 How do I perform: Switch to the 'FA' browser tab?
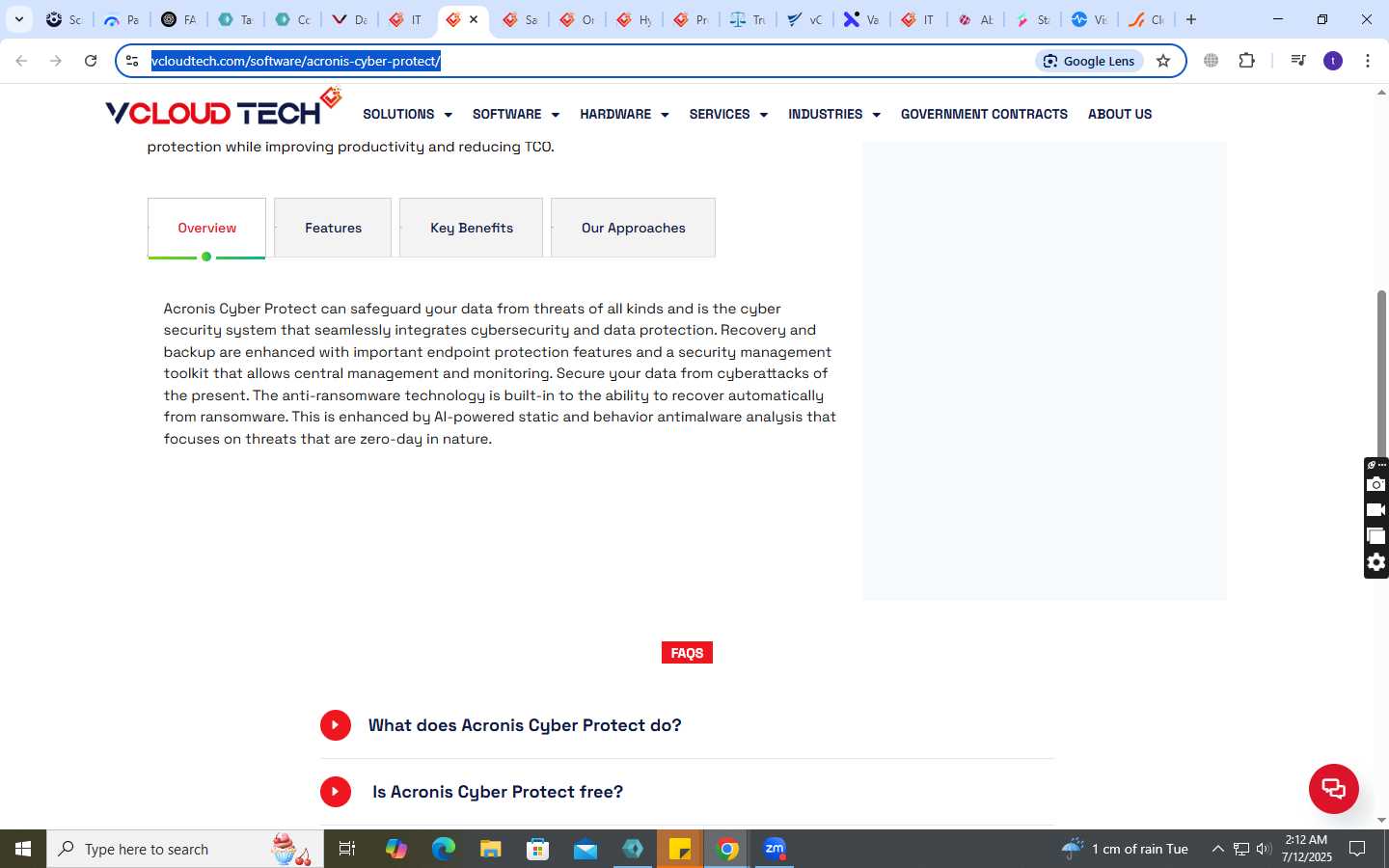point(178,19)
